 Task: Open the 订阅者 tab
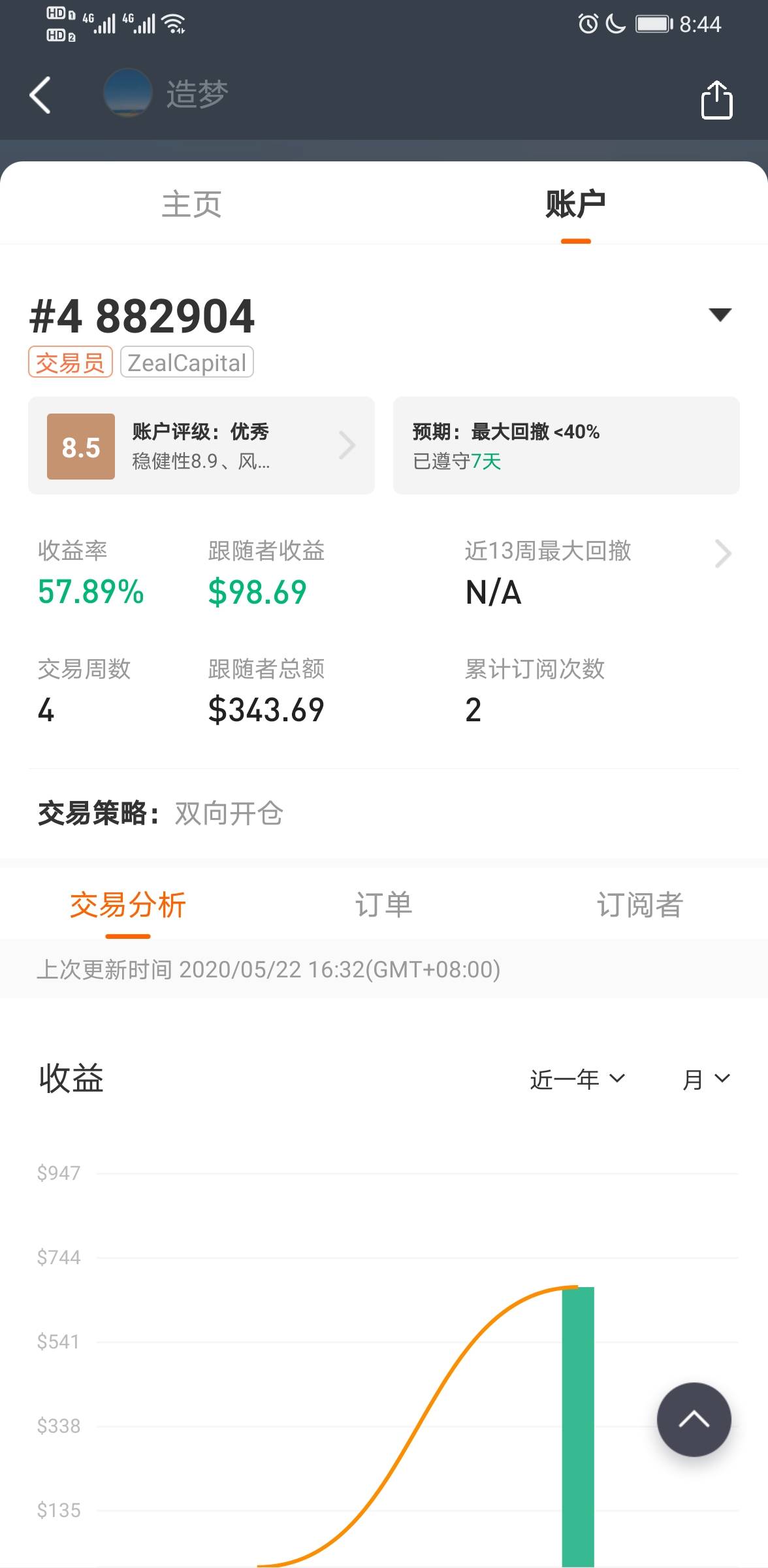coord(639,905)
